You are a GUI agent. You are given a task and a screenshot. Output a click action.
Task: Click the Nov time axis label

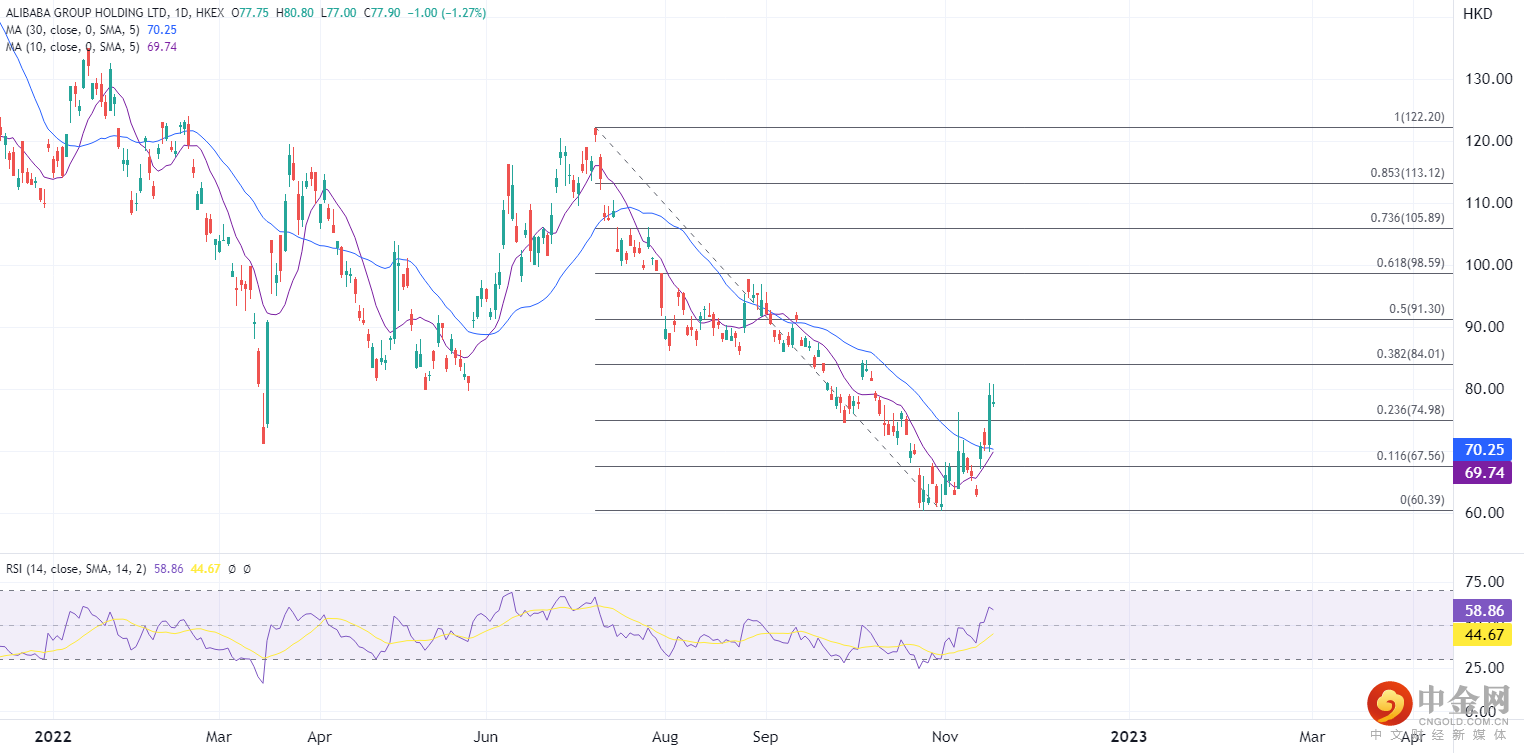pyautogui.click(x=943, y=737)
